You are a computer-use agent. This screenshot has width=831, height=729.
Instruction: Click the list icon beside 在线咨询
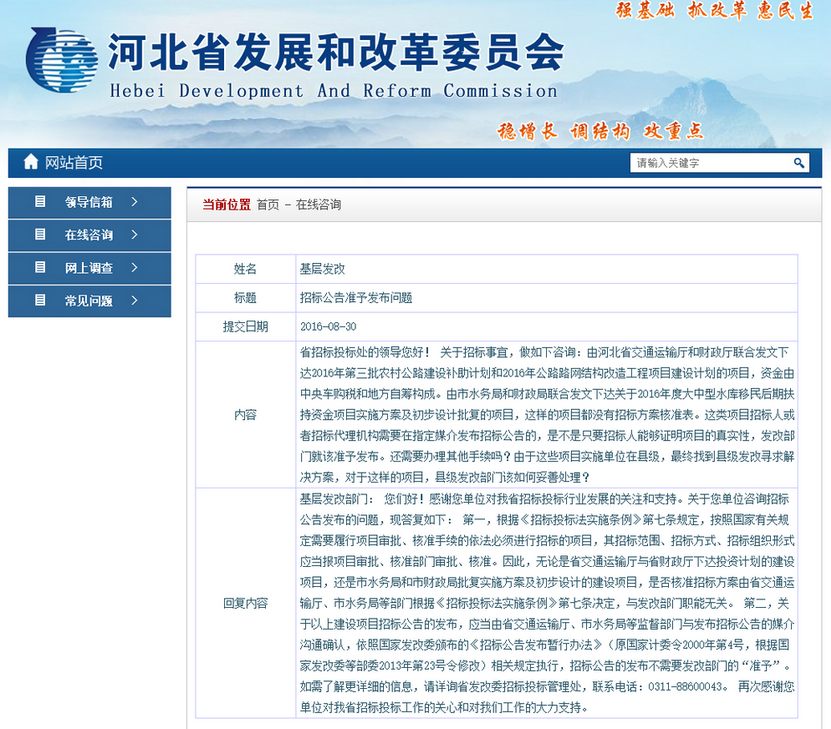(x=40, y=234)
